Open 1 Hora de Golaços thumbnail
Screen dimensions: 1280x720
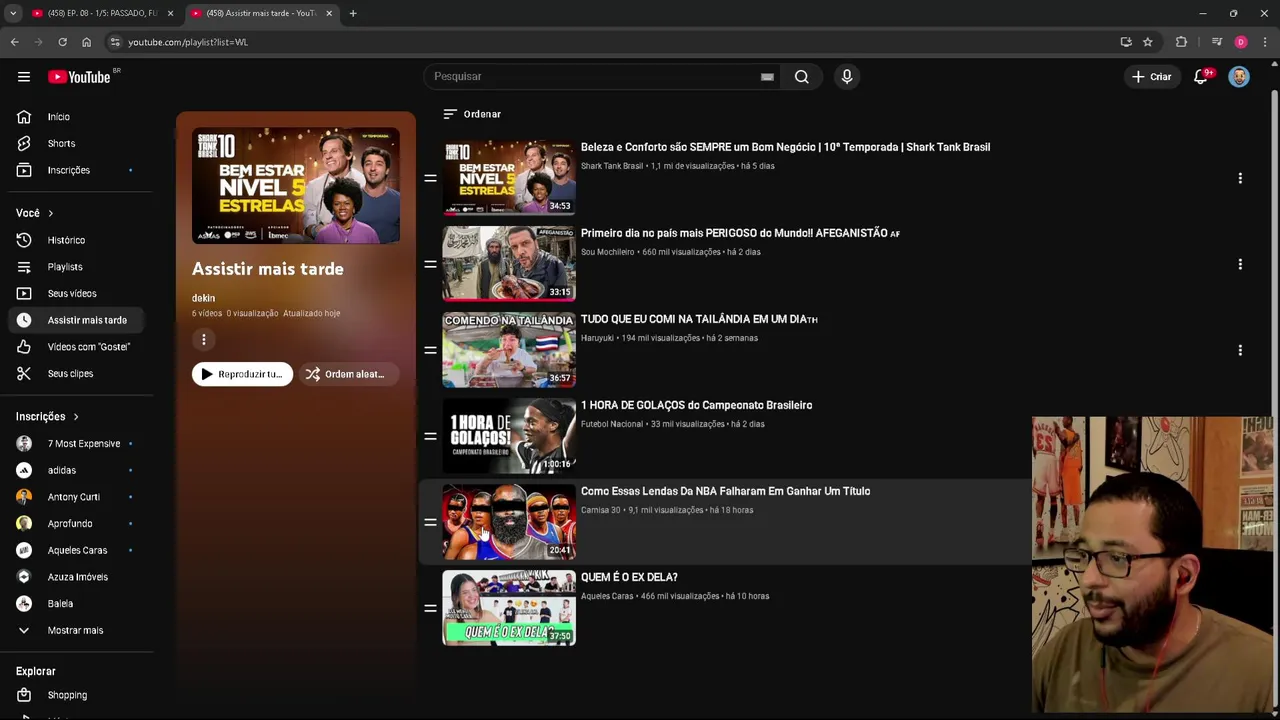509,436
